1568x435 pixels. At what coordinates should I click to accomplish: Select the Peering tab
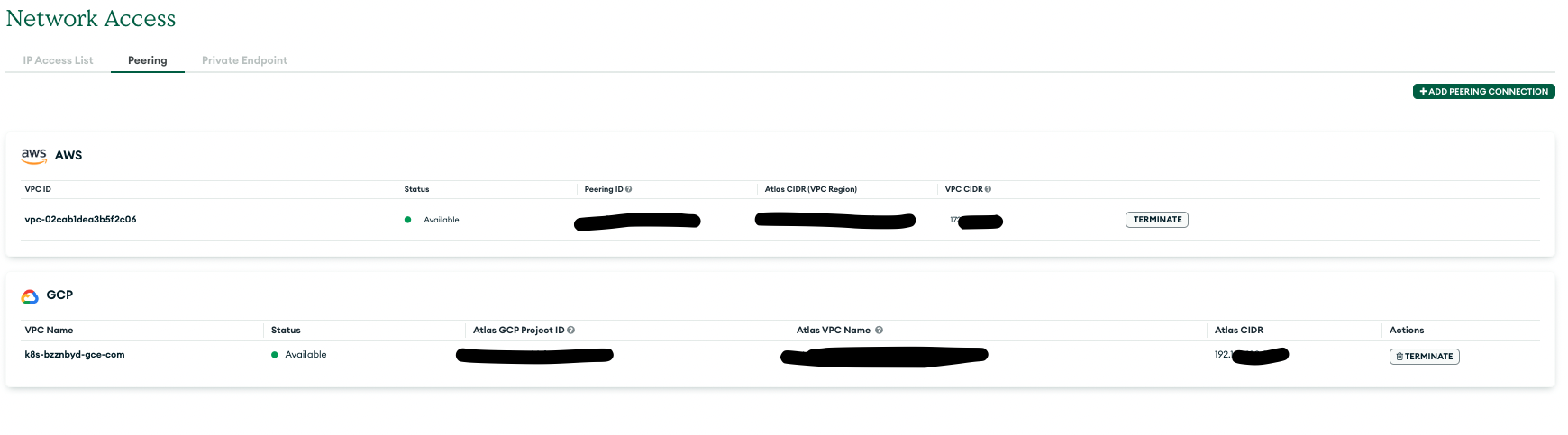point(147,60)
